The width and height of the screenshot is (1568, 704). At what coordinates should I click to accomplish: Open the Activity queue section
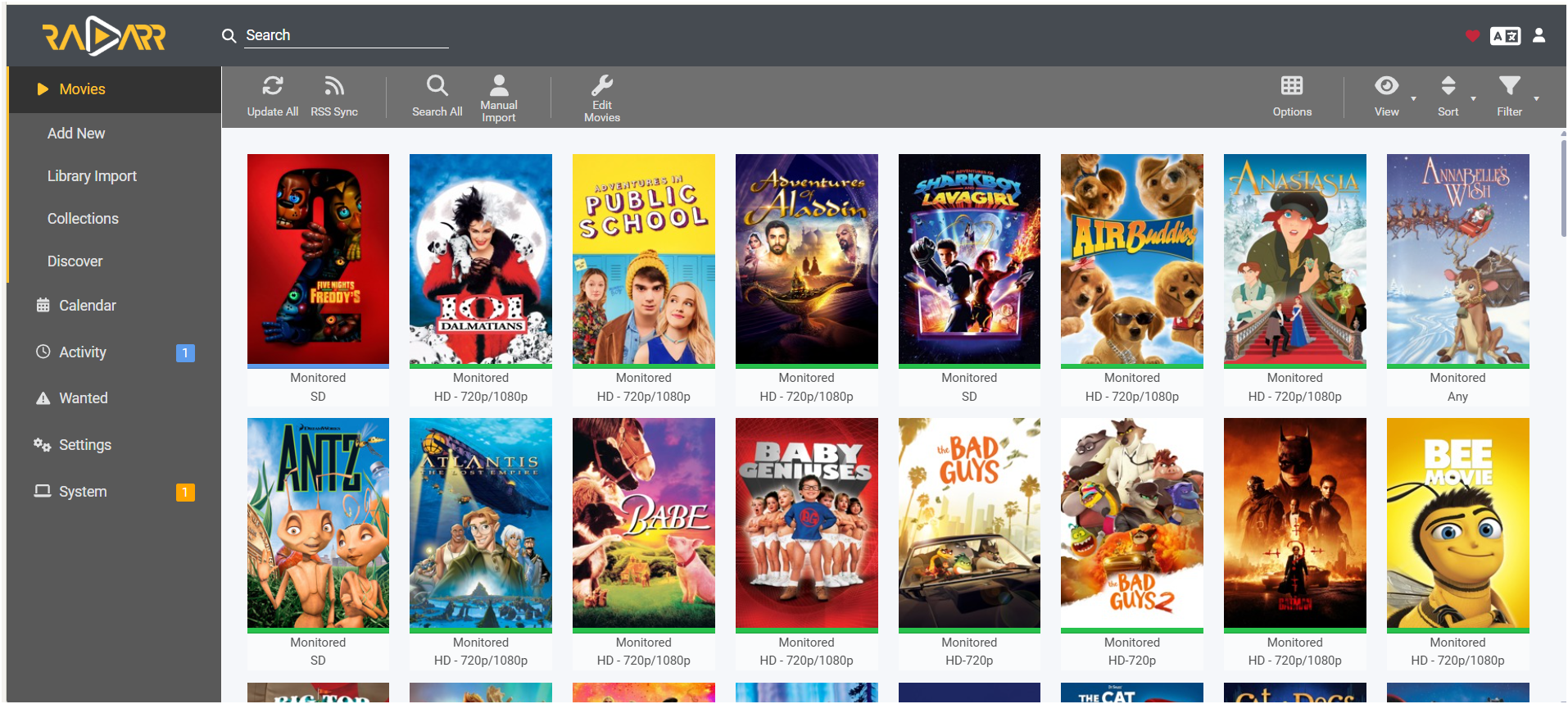tap(83, 352)
